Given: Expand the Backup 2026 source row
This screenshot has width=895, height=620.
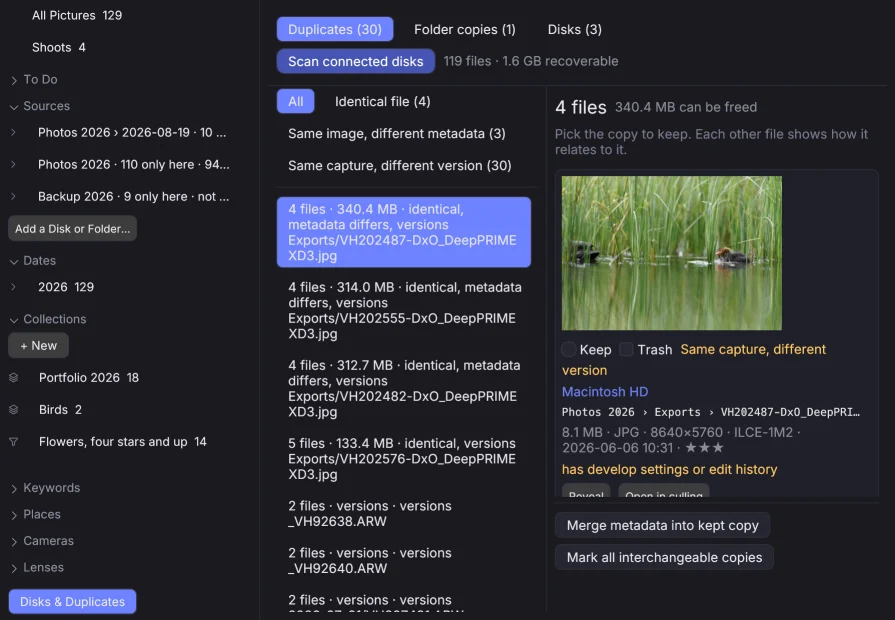Looking at the screenshot, I should (x=14, y=196).
